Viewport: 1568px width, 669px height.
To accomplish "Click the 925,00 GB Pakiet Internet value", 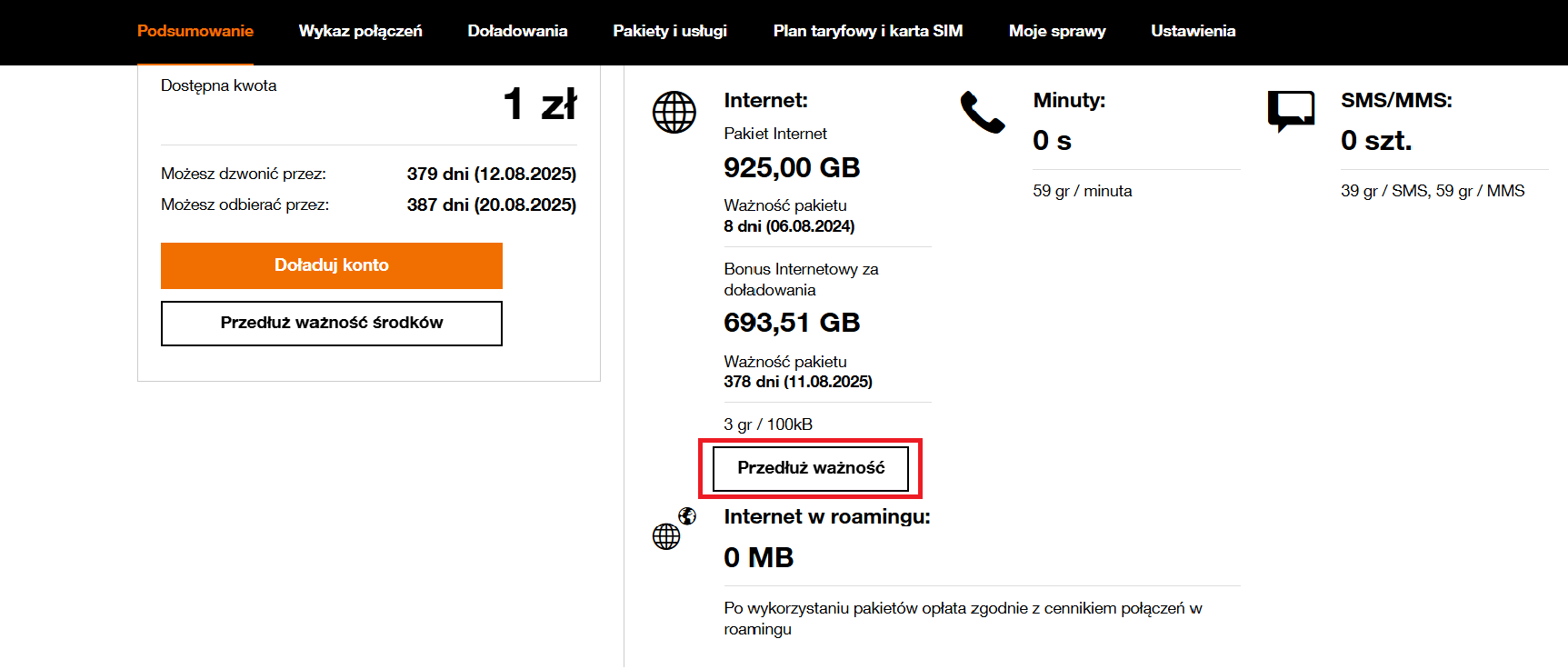I will pos(792,168).
